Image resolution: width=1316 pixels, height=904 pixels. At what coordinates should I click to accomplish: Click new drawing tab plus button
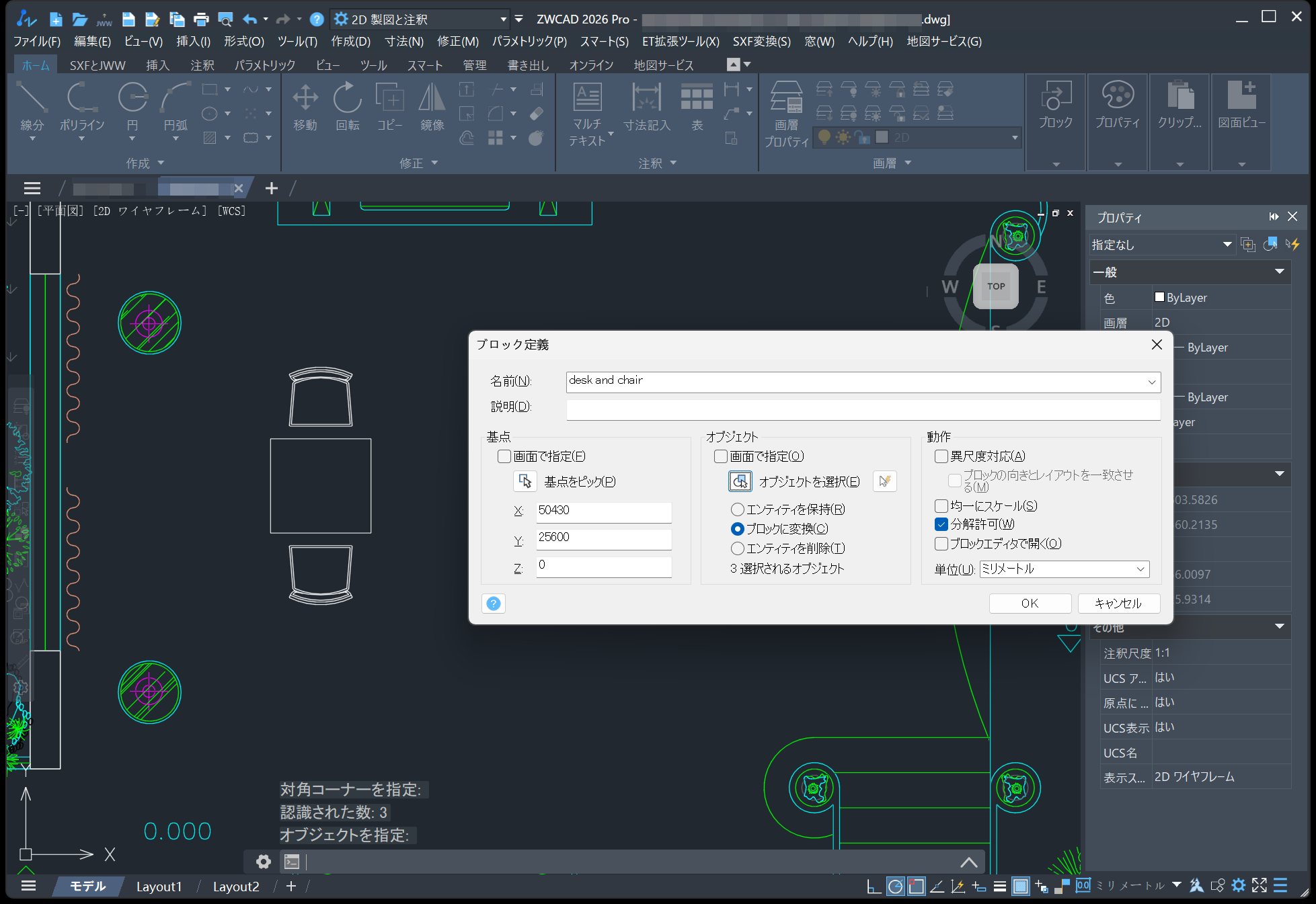(x=272, y=189)
